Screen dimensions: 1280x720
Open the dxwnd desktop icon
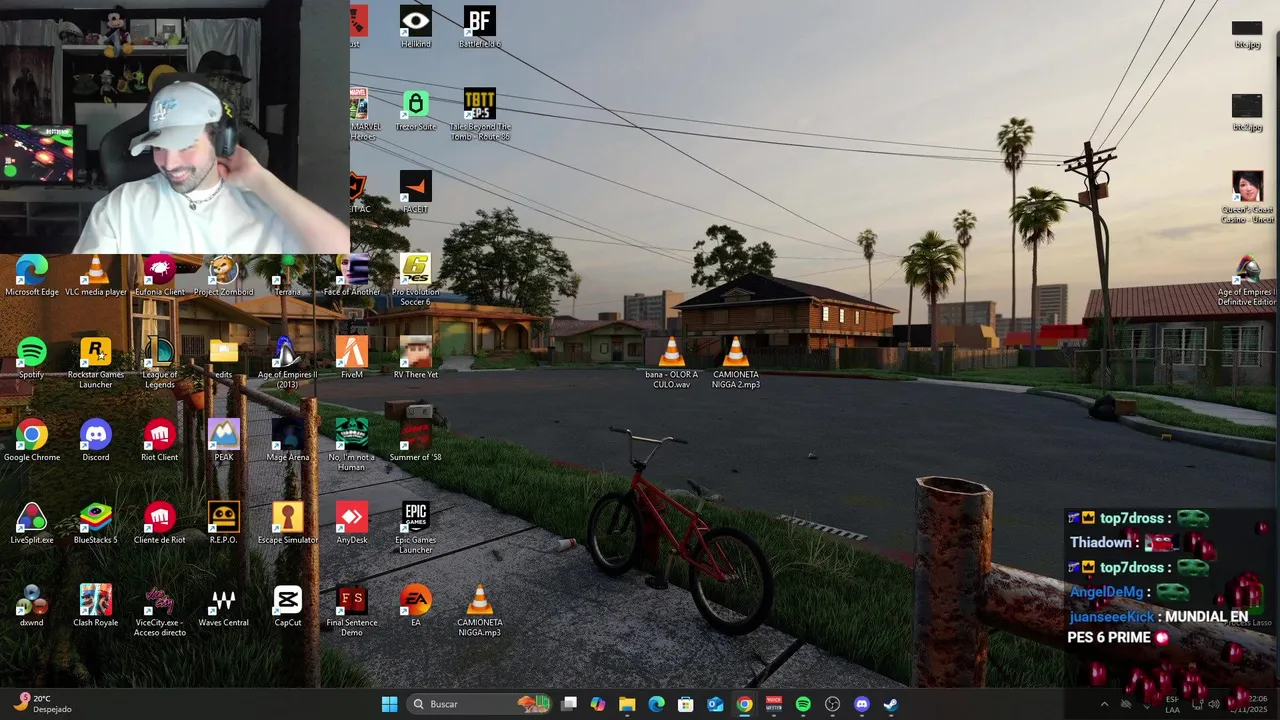pos(32,605)
